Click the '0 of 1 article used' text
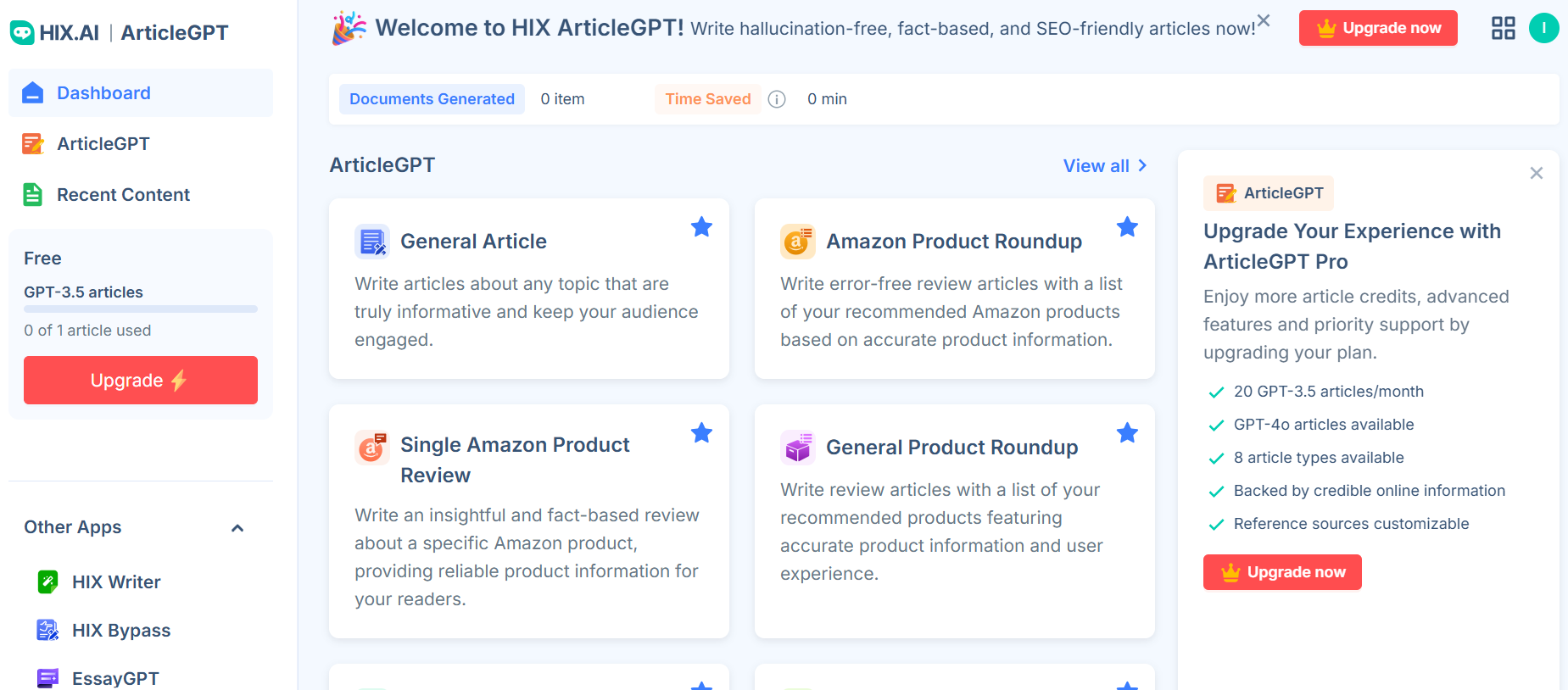1568x690 pixels. point(87,331)
